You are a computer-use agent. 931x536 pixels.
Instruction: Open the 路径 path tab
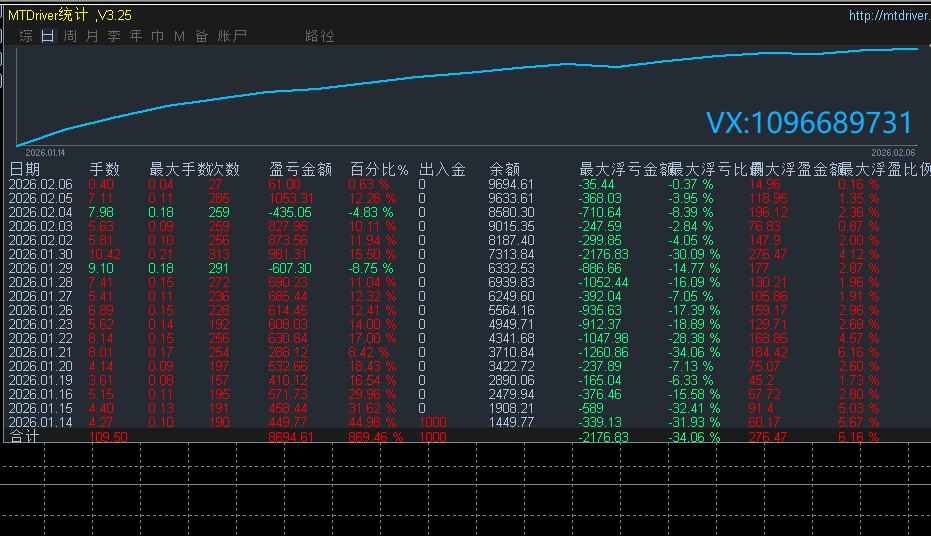tap(320, 36)
